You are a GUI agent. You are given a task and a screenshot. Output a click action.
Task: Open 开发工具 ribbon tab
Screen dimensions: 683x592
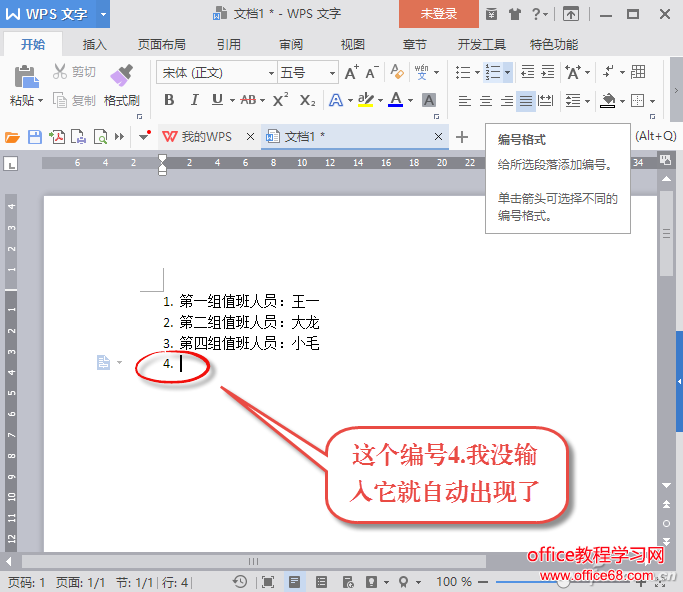tap(481, 44)
